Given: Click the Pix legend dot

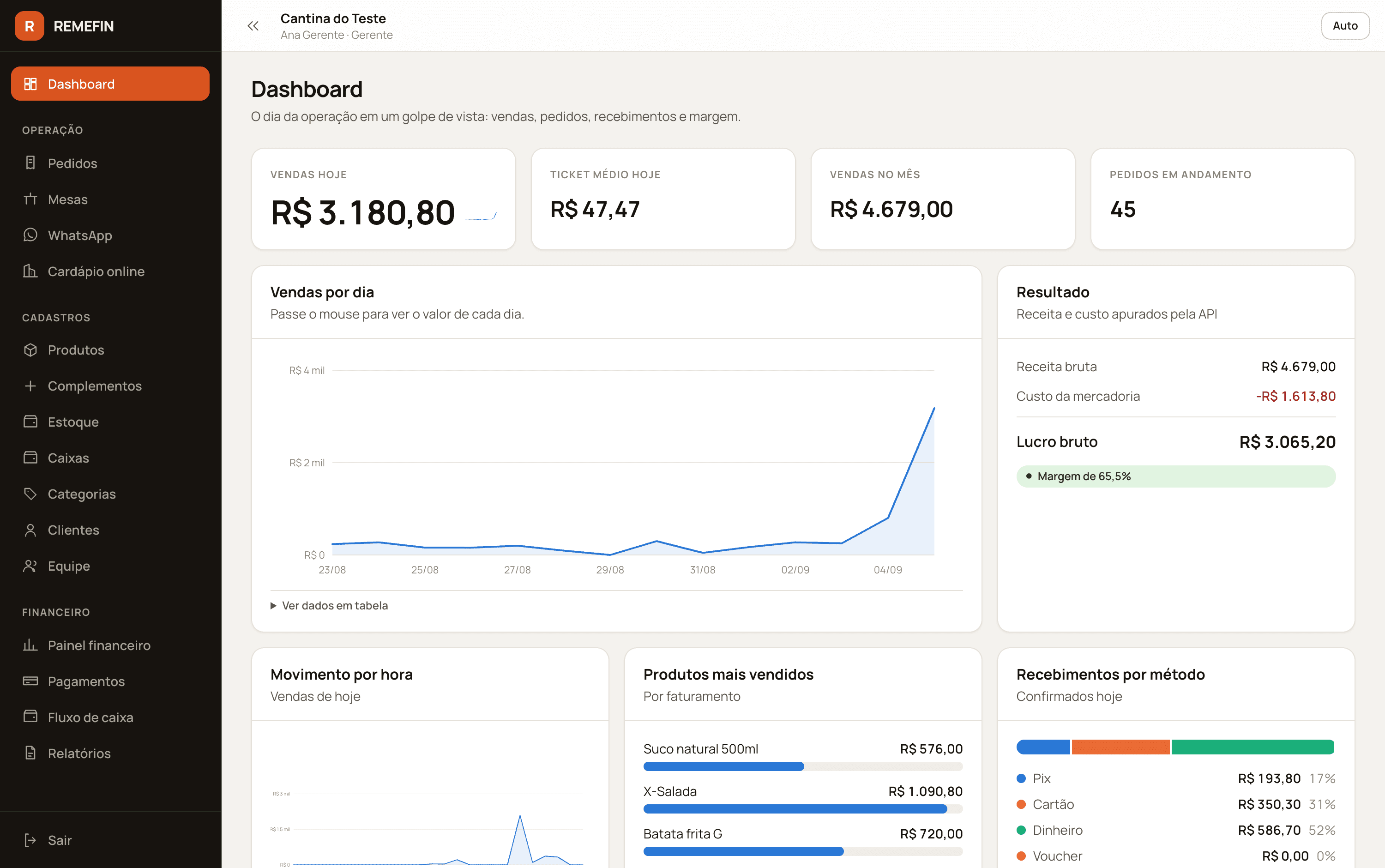Looking at the screenshot, I should pyautogui.click(x=1021, y=778).
